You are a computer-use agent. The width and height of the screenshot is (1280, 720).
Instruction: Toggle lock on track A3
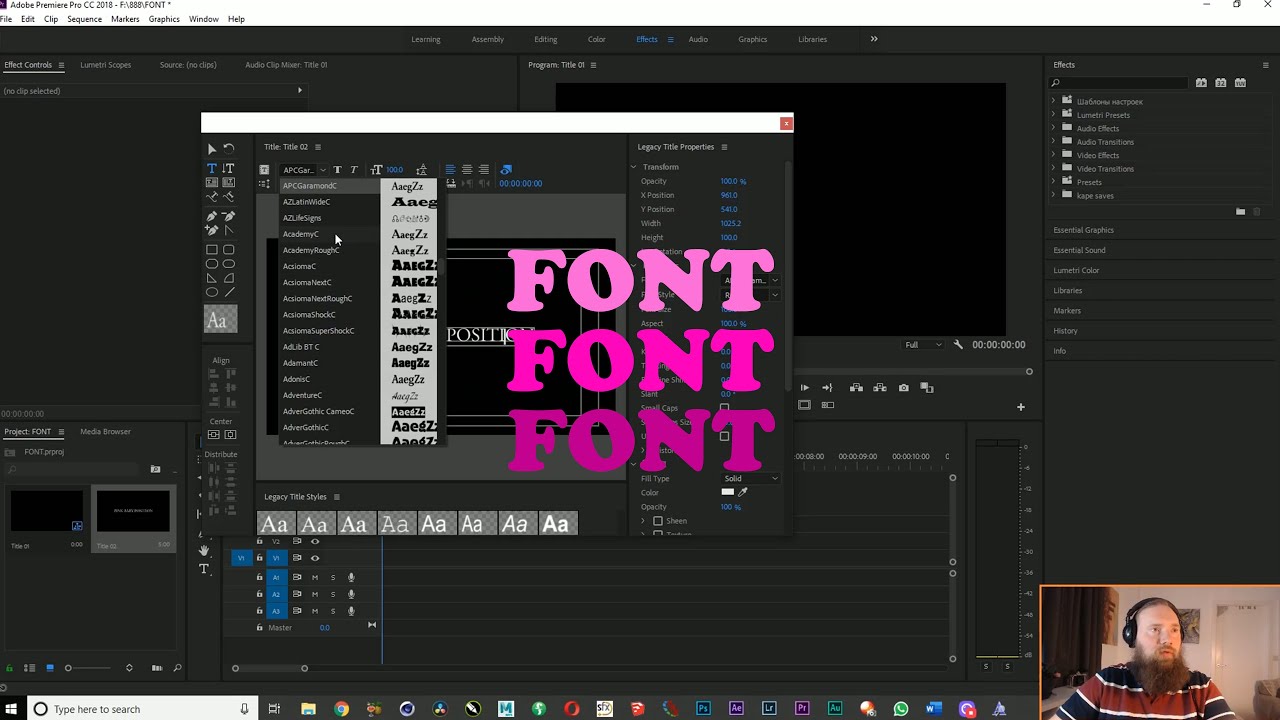click(260, 611)
